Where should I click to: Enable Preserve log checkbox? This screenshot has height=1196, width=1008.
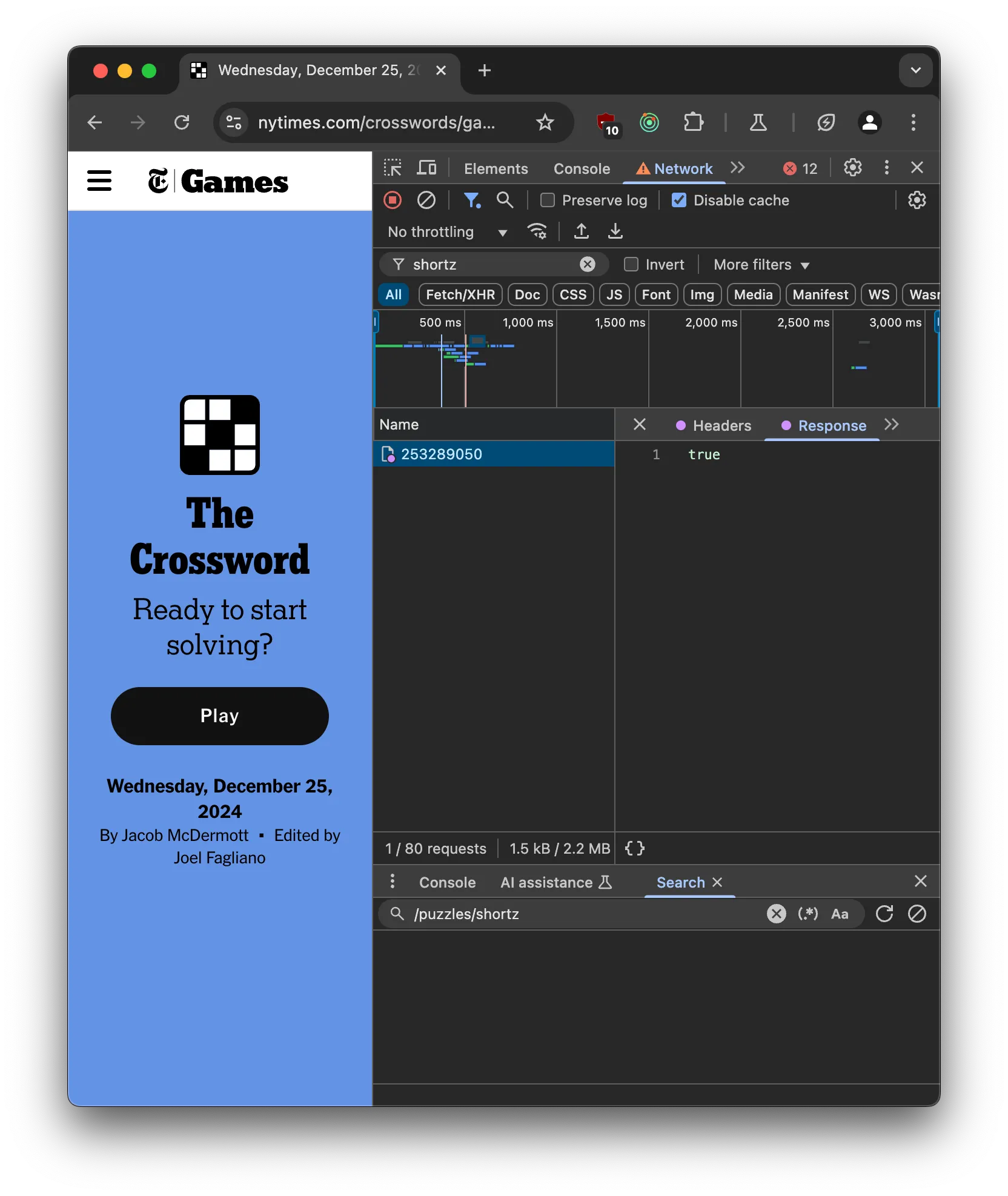tap(547, 200)
